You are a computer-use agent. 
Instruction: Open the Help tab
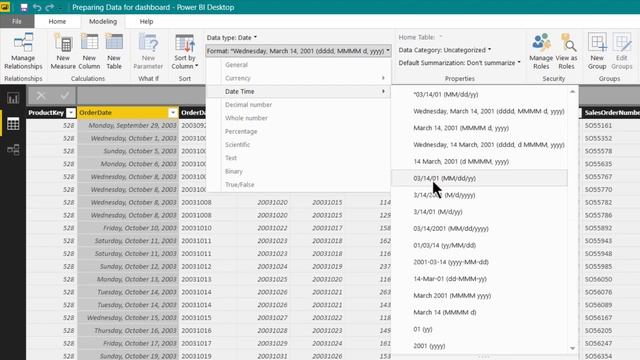(x=146, y=21)
